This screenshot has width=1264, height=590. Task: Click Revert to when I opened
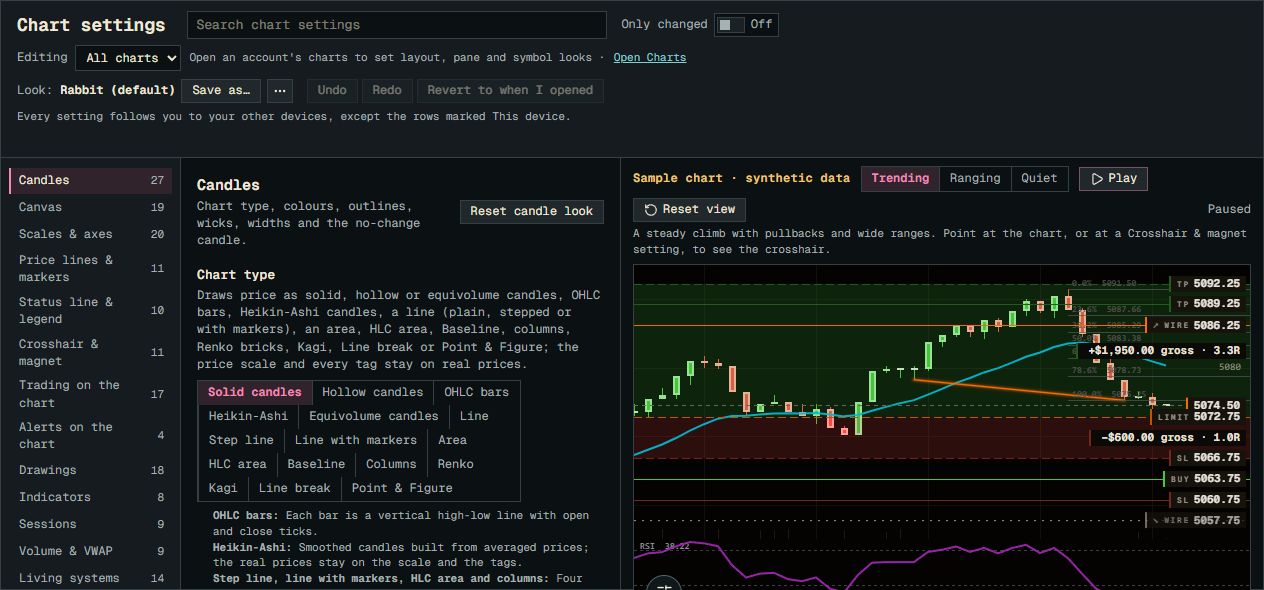pos(510,90)
